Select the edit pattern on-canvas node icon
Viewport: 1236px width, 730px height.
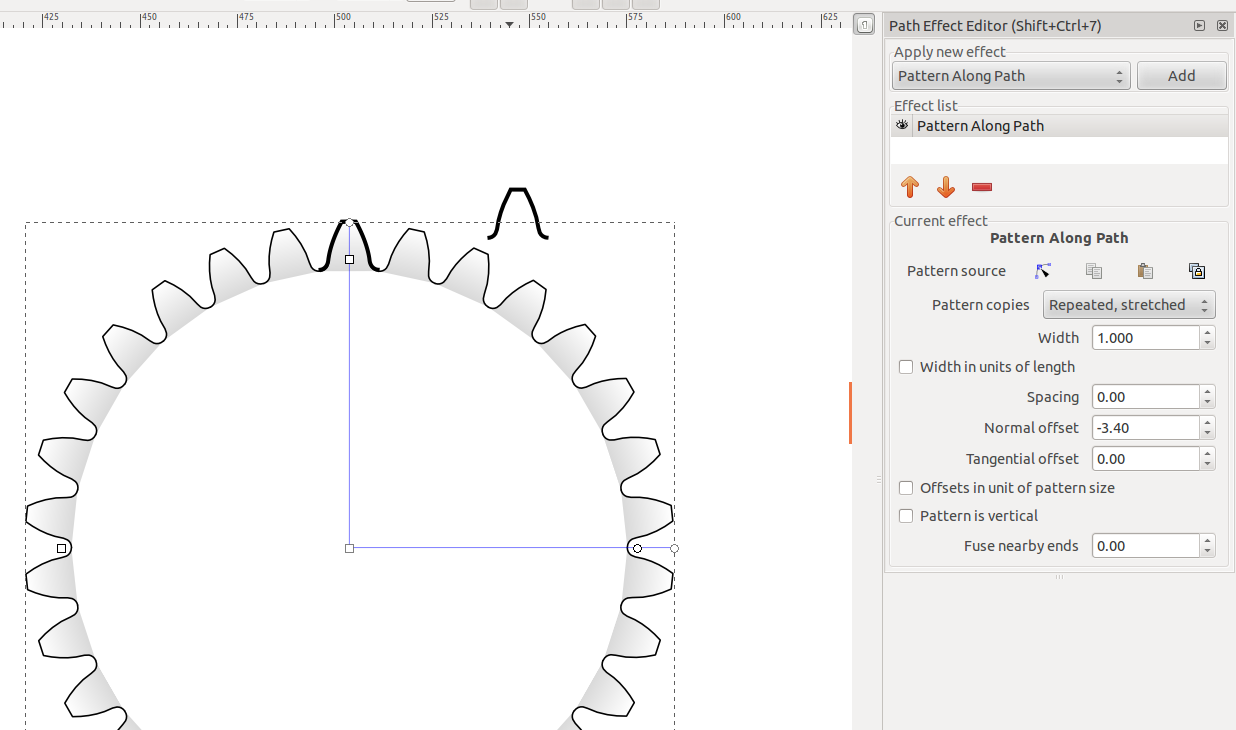(1042, 270)
